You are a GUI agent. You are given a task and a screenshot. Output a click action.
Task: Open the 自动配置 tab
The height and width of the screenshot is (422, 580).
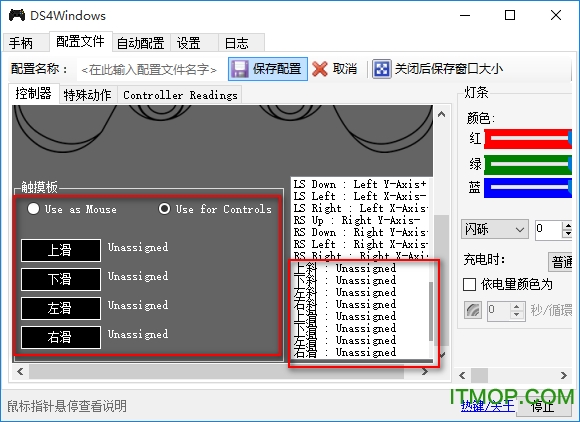pos(141,43)
